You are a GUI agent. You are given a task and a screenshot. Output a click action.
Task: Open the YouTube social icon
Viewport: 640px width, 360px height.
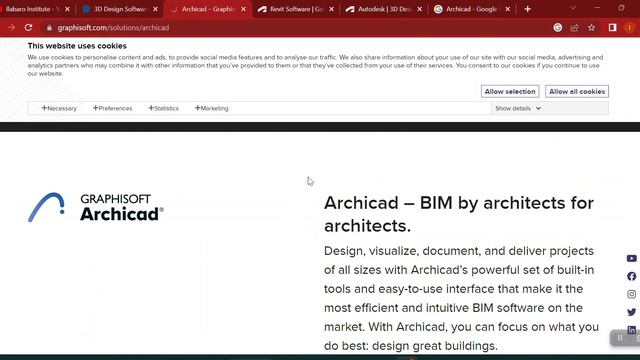tap(631, 258)
